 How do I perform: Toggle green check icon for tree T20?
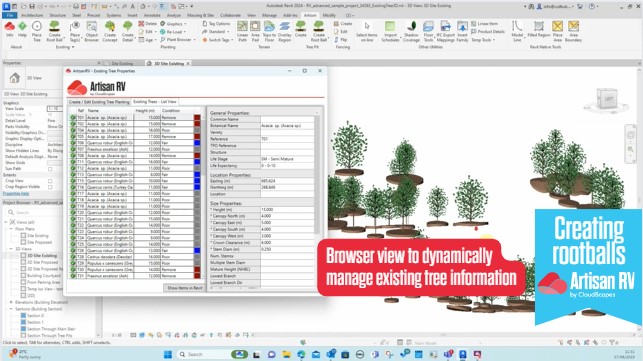(73, 212)
